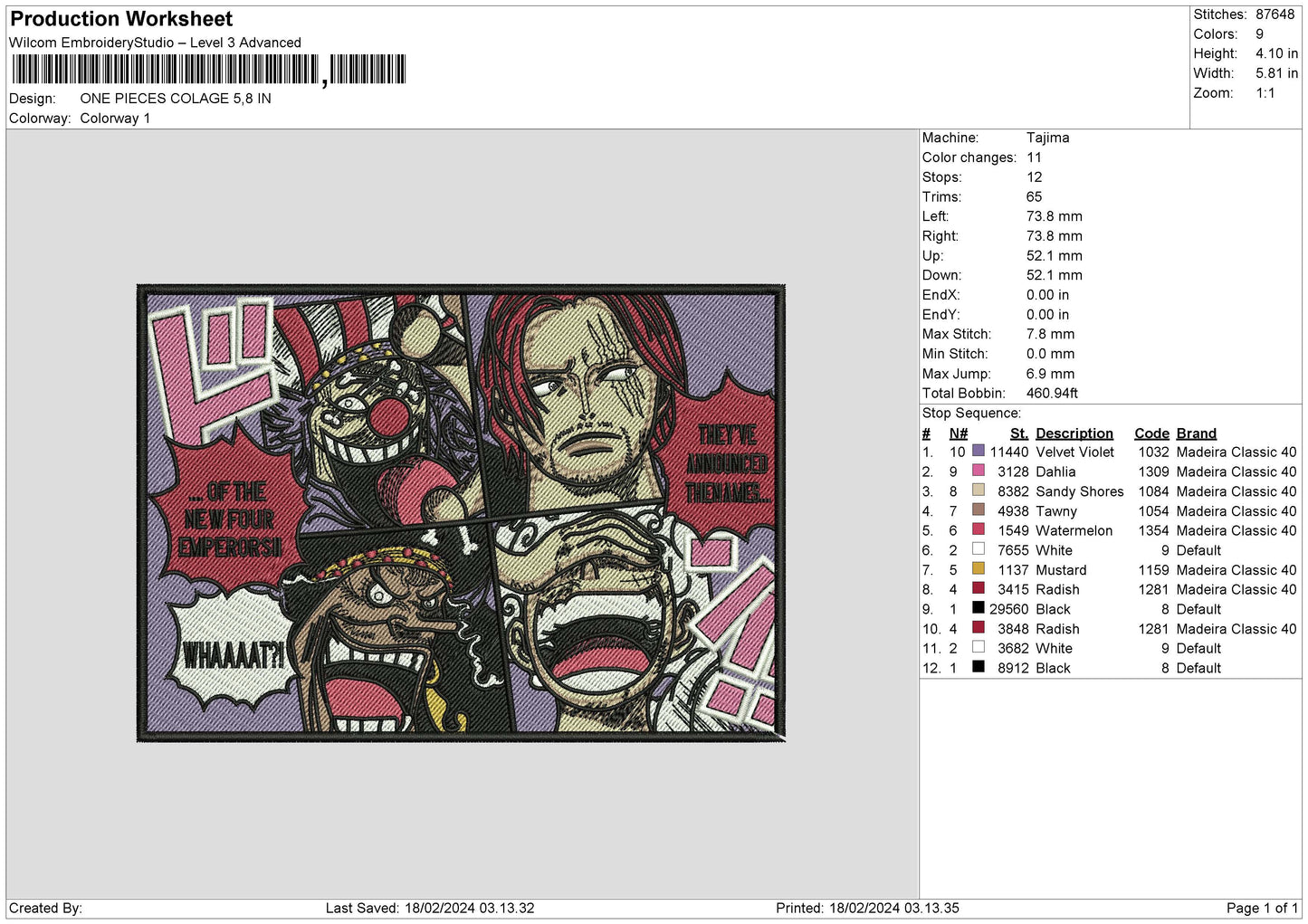Select the 'Last Saved: 18/02/2024 03.13.32' footer text

point(430,908)
